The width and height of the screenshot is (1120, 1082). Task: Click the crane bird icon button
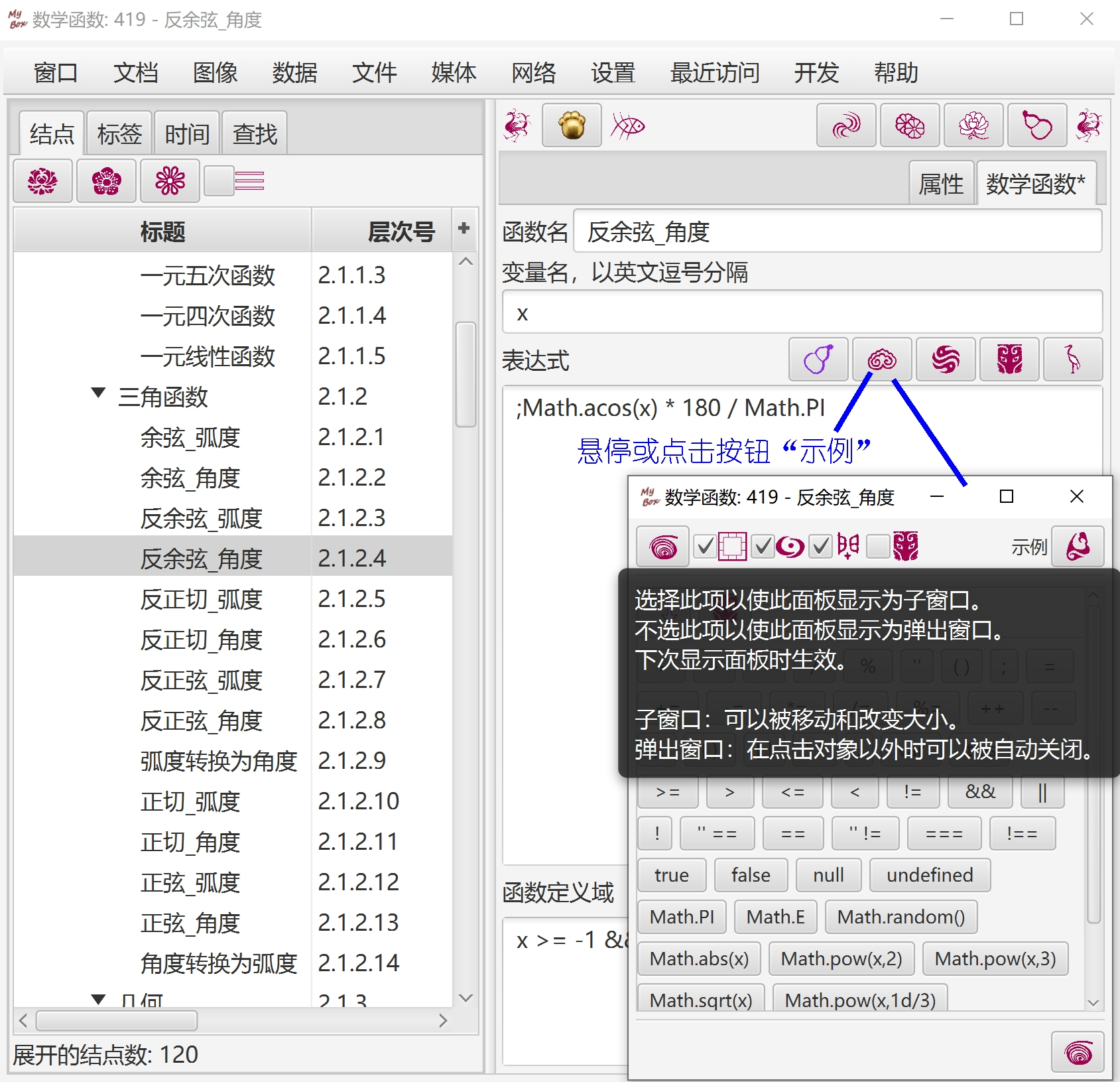tap(1072, 360)
